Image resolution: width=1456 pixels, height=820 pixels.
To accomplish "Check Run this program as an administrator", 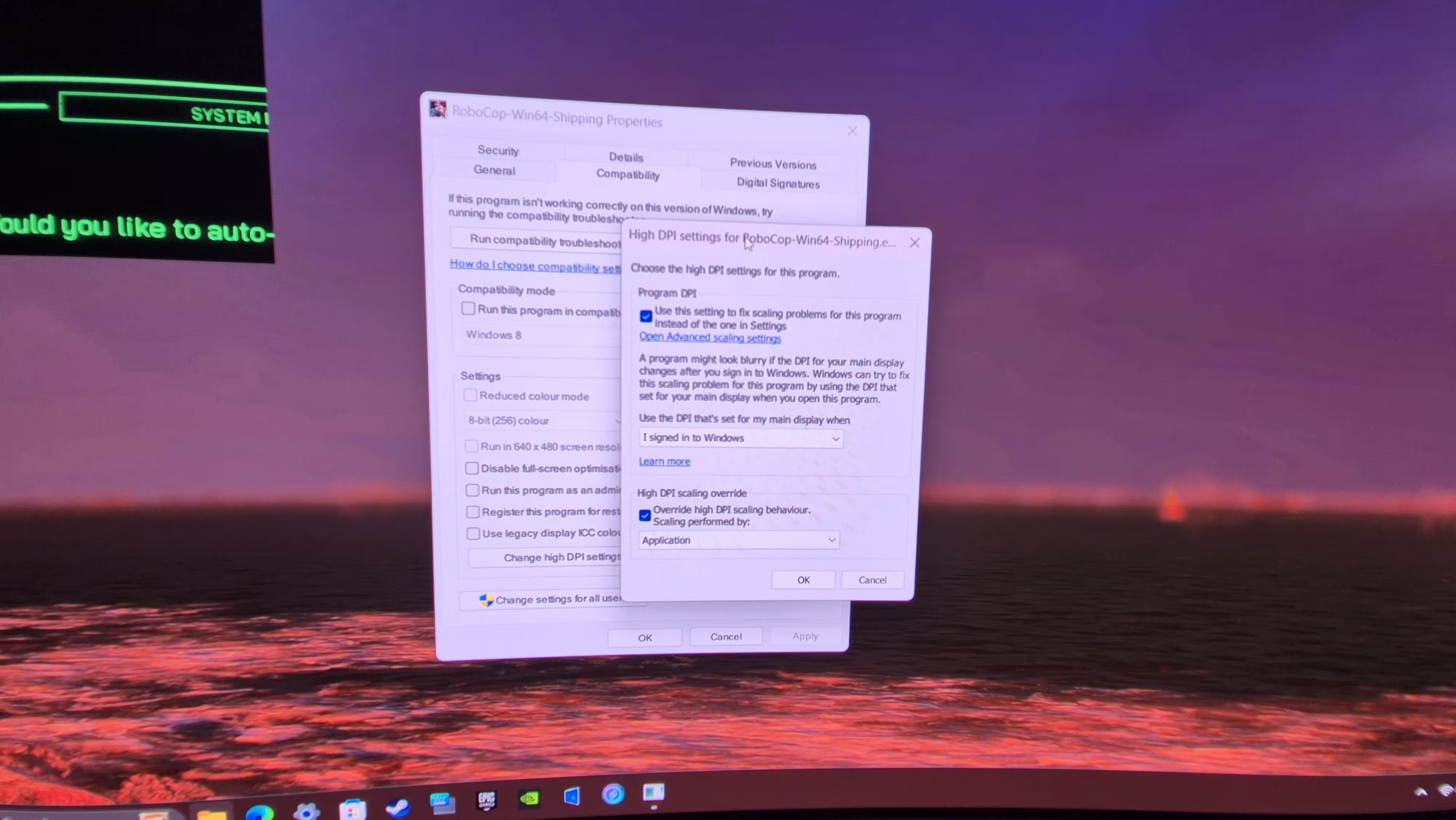I will [472, 490].
